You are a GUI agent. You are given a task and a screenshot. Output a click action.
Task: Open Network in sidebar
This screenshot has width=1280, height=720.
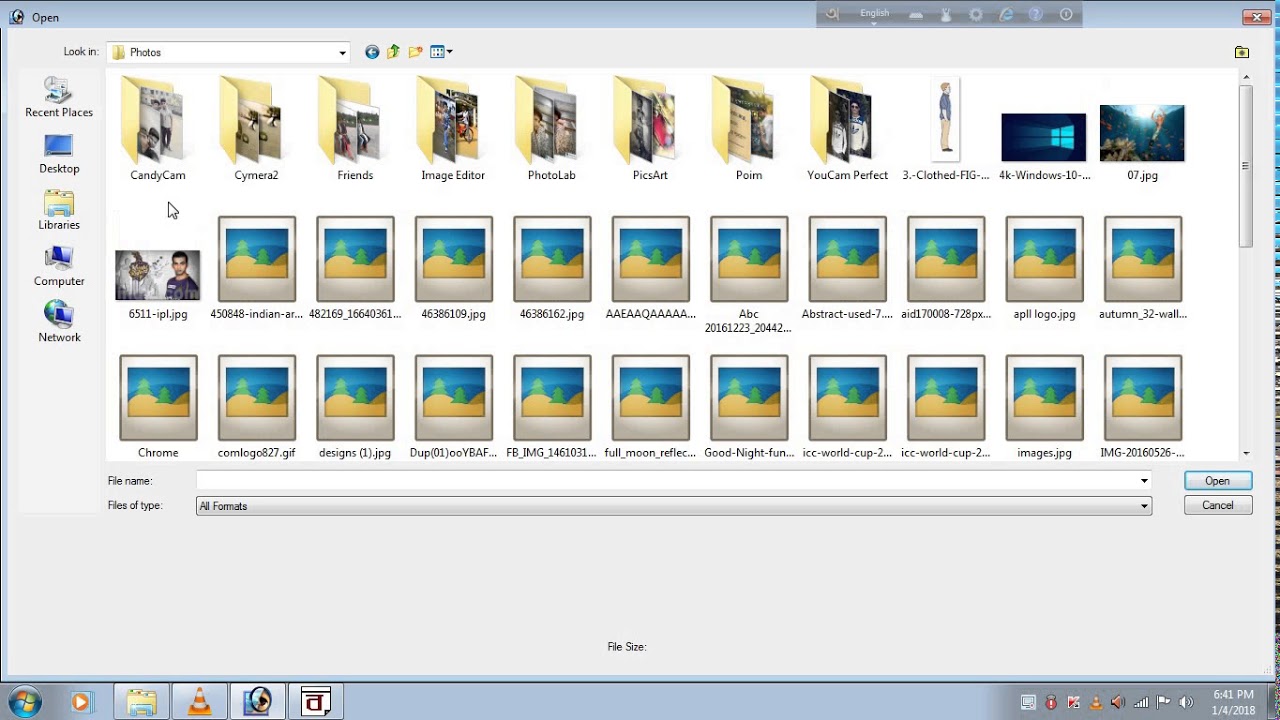pyautogui.click(x=59, y=322)
